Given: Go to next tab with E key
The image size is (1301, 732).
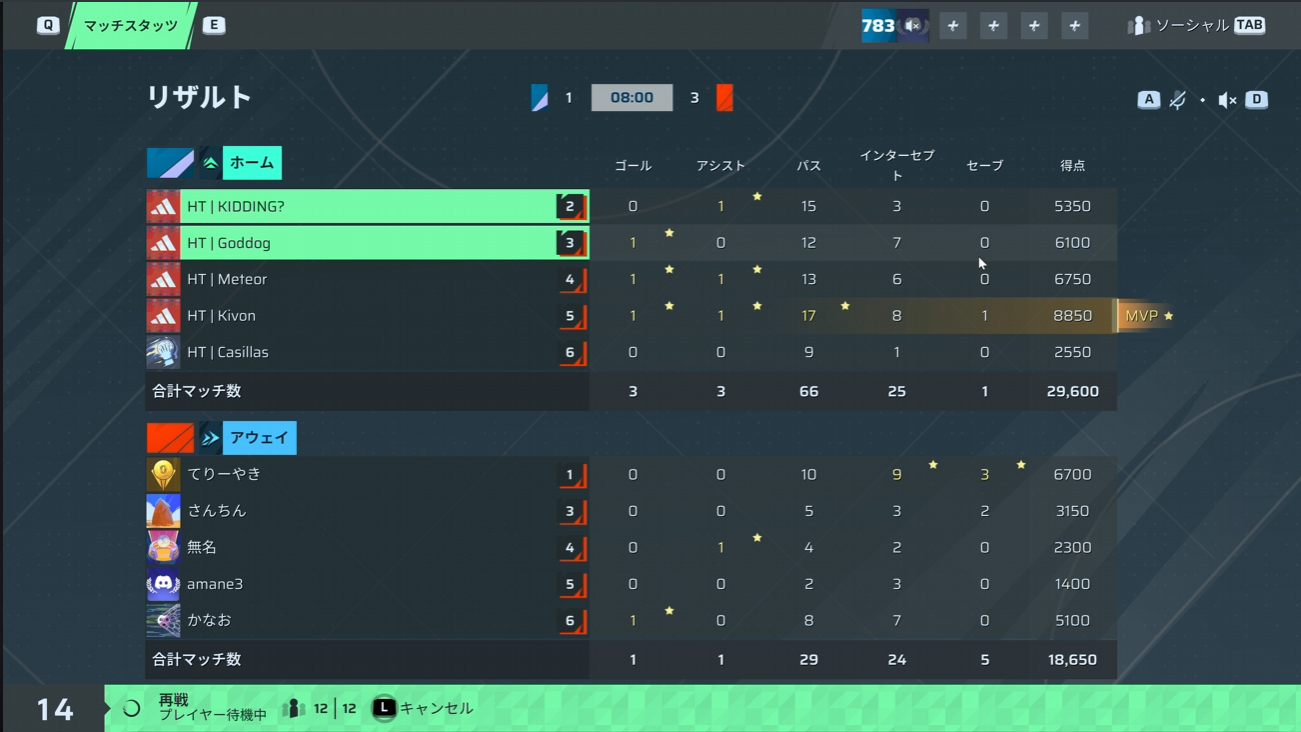Looking at the screenshot, I should click(214, 25).
